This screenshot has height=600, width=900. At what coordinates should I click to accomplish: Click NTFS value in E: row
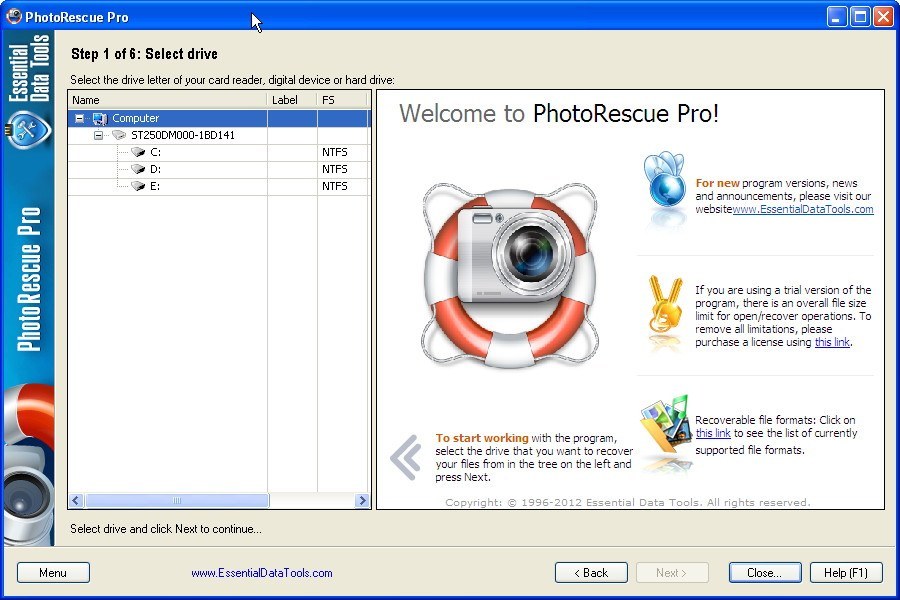(335, 187)
